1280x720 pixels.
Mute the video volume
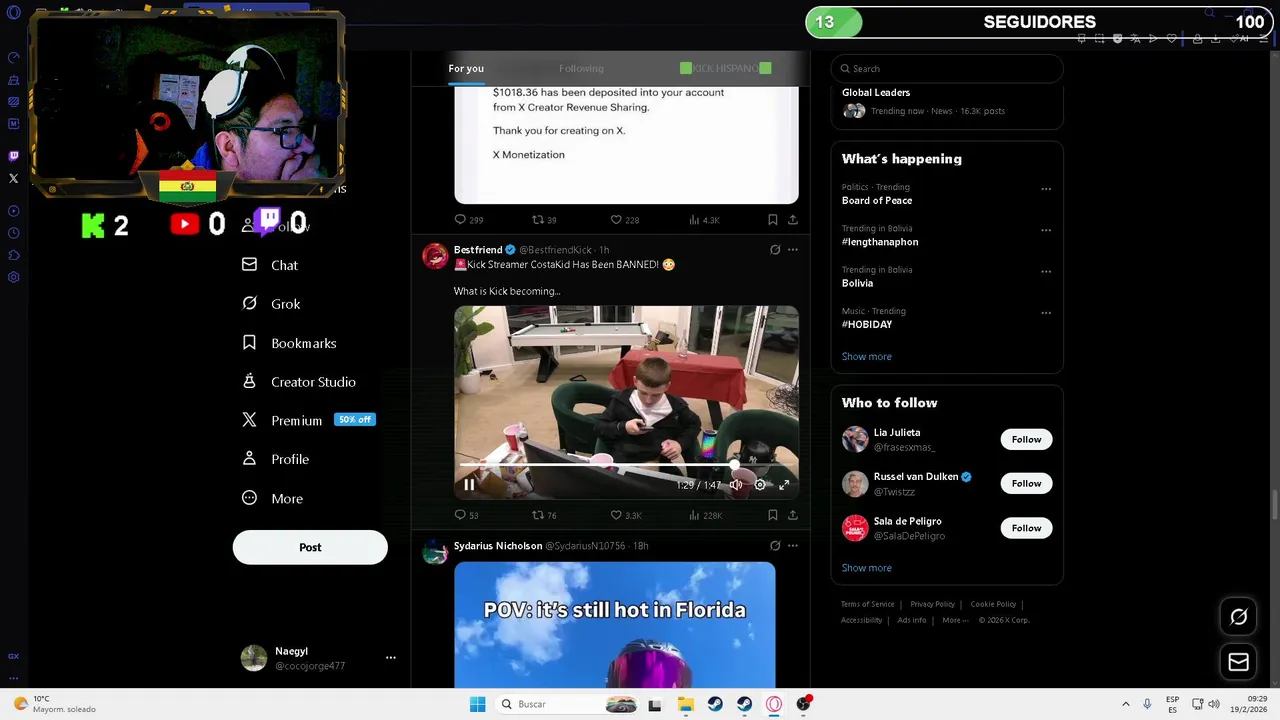point(736,485)
